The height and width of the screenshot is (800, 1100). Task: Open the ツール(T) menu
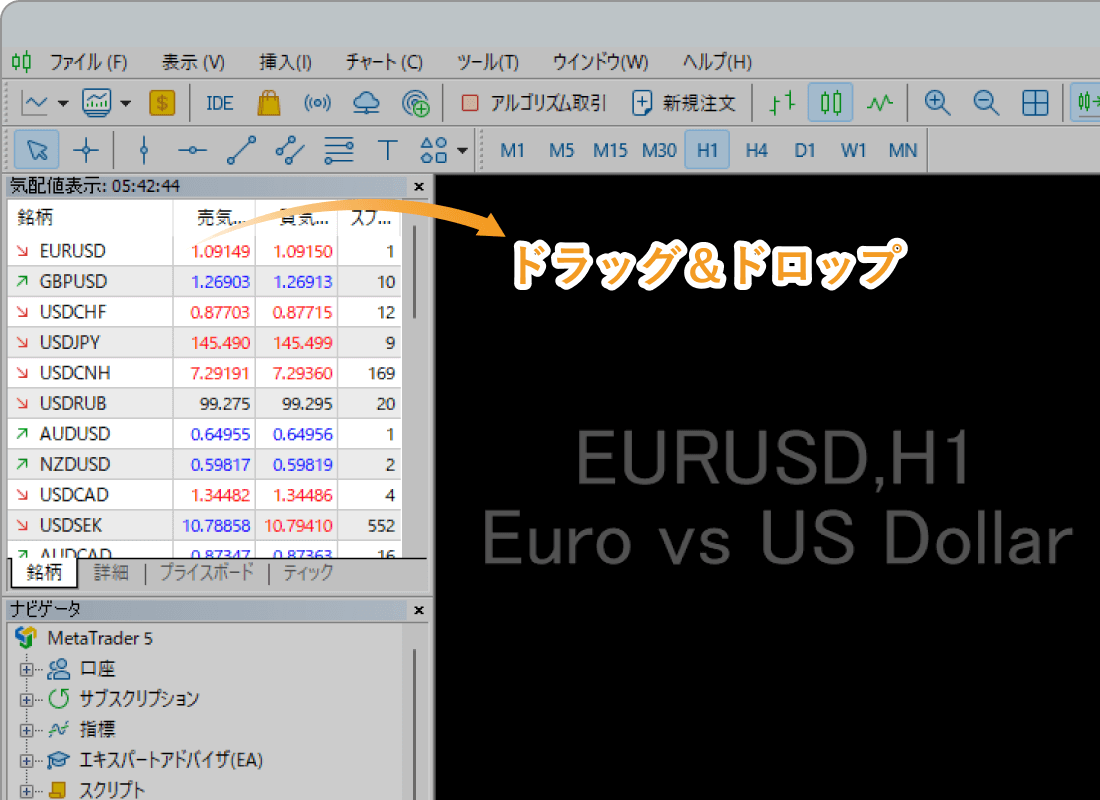(488, 62)
